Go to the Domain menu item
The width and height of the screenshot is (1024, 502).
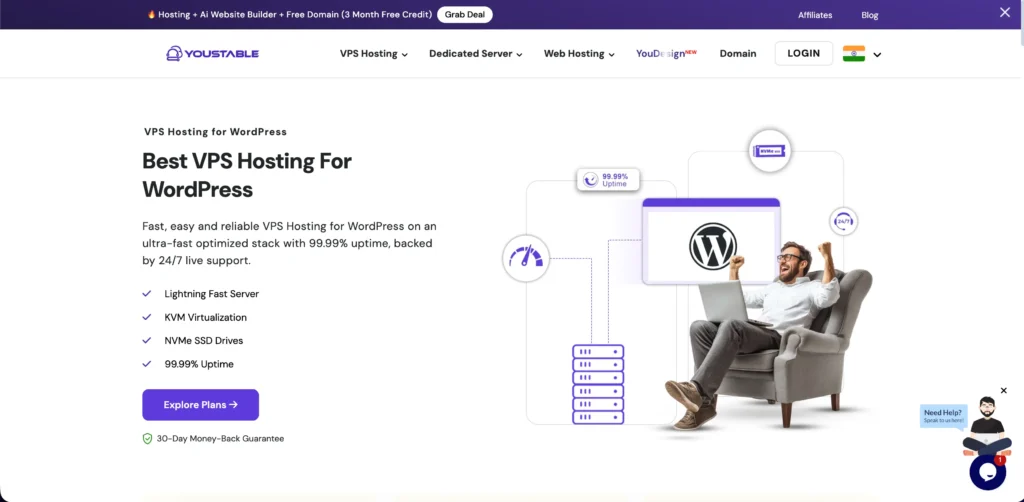(738, 54)
